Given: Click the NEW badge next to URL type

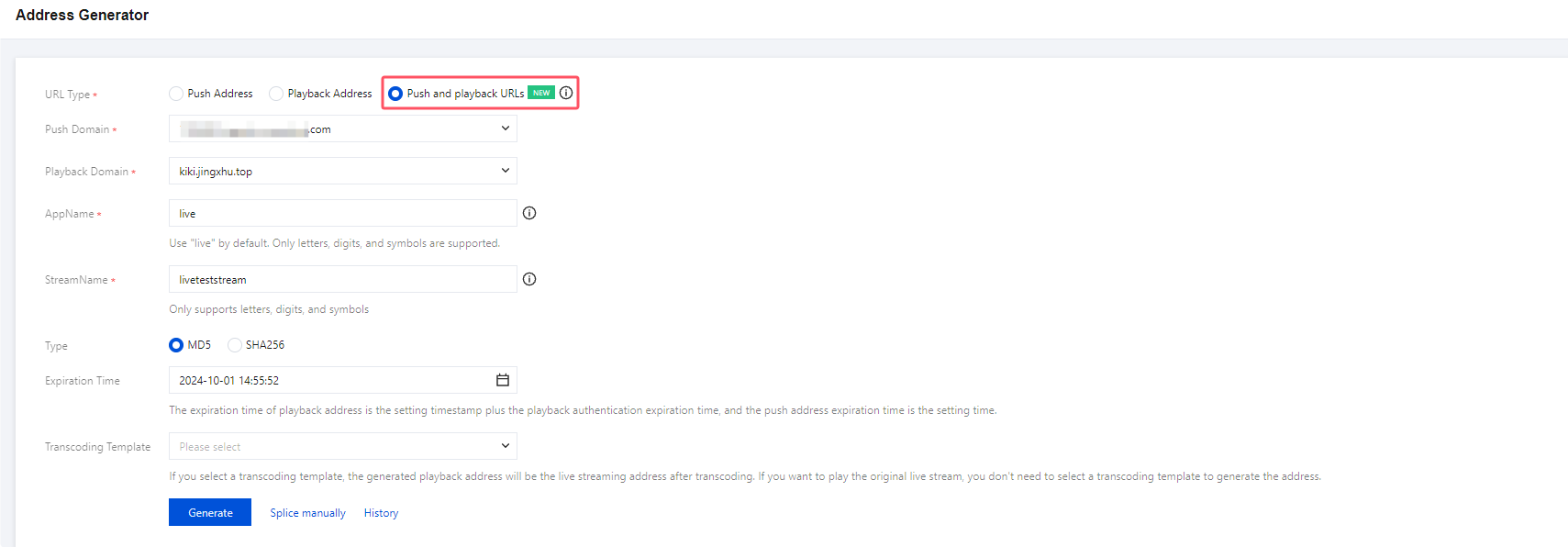Looking at the screenshot, I should click(x=541, y=93).
